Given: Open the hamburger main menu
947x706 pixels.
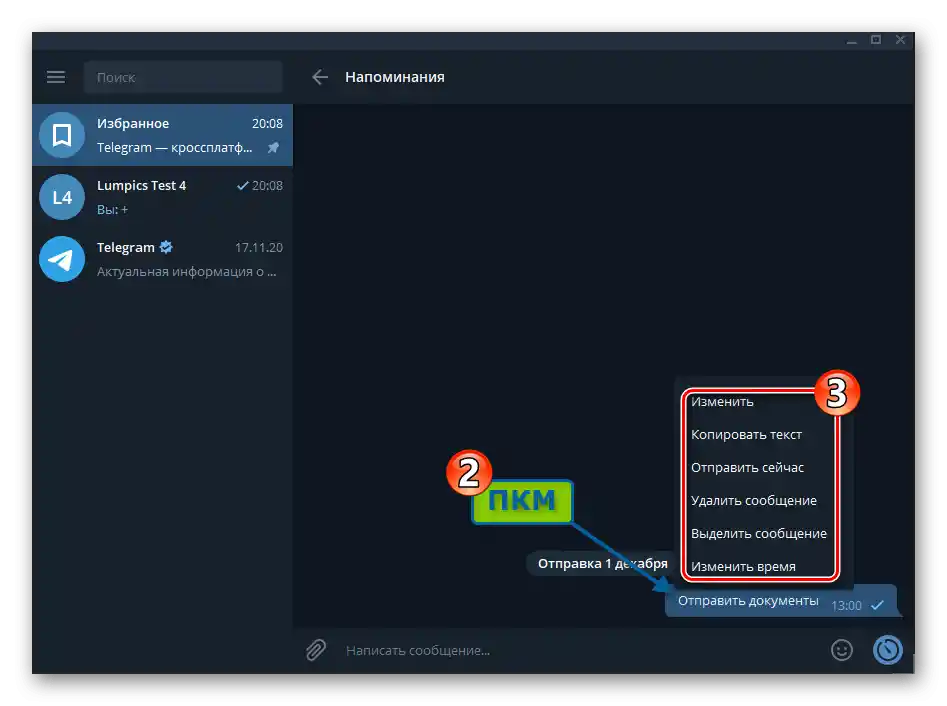Looking at the screenshot, I should (x=56, y=77).
